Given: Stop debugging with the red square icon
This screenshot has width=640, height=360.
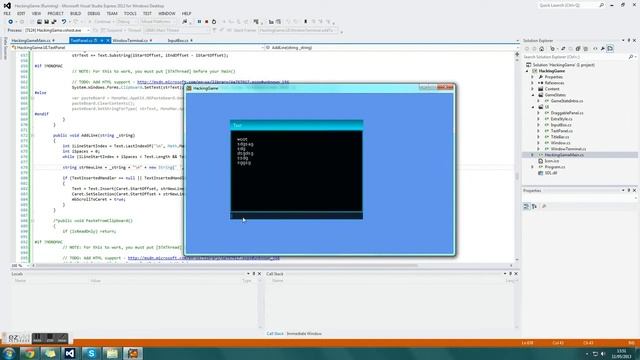Looking at the screenshot, I should [x=206, y=22].
